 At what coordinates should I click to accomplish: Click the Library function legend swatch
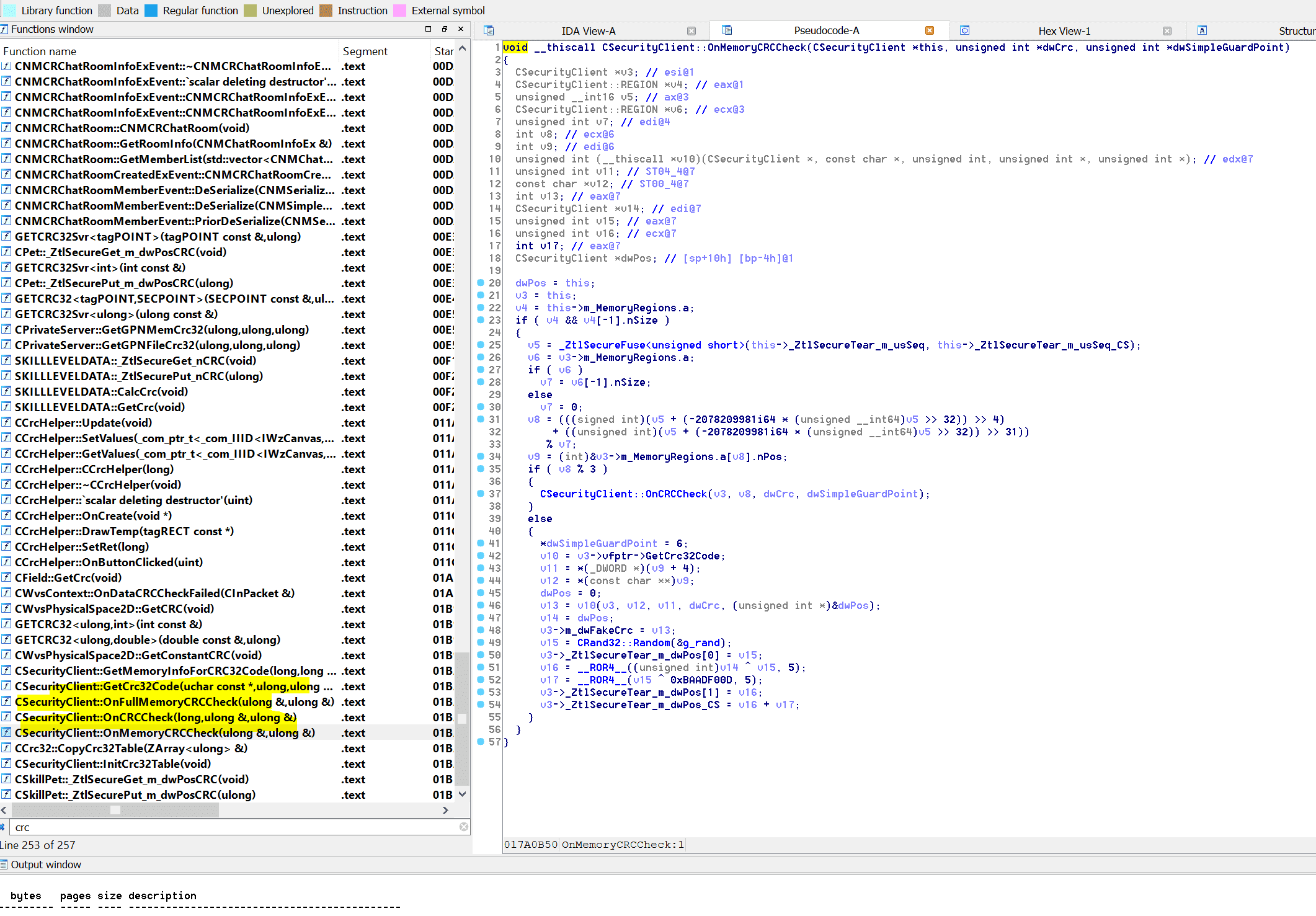[x=10, y=11]
